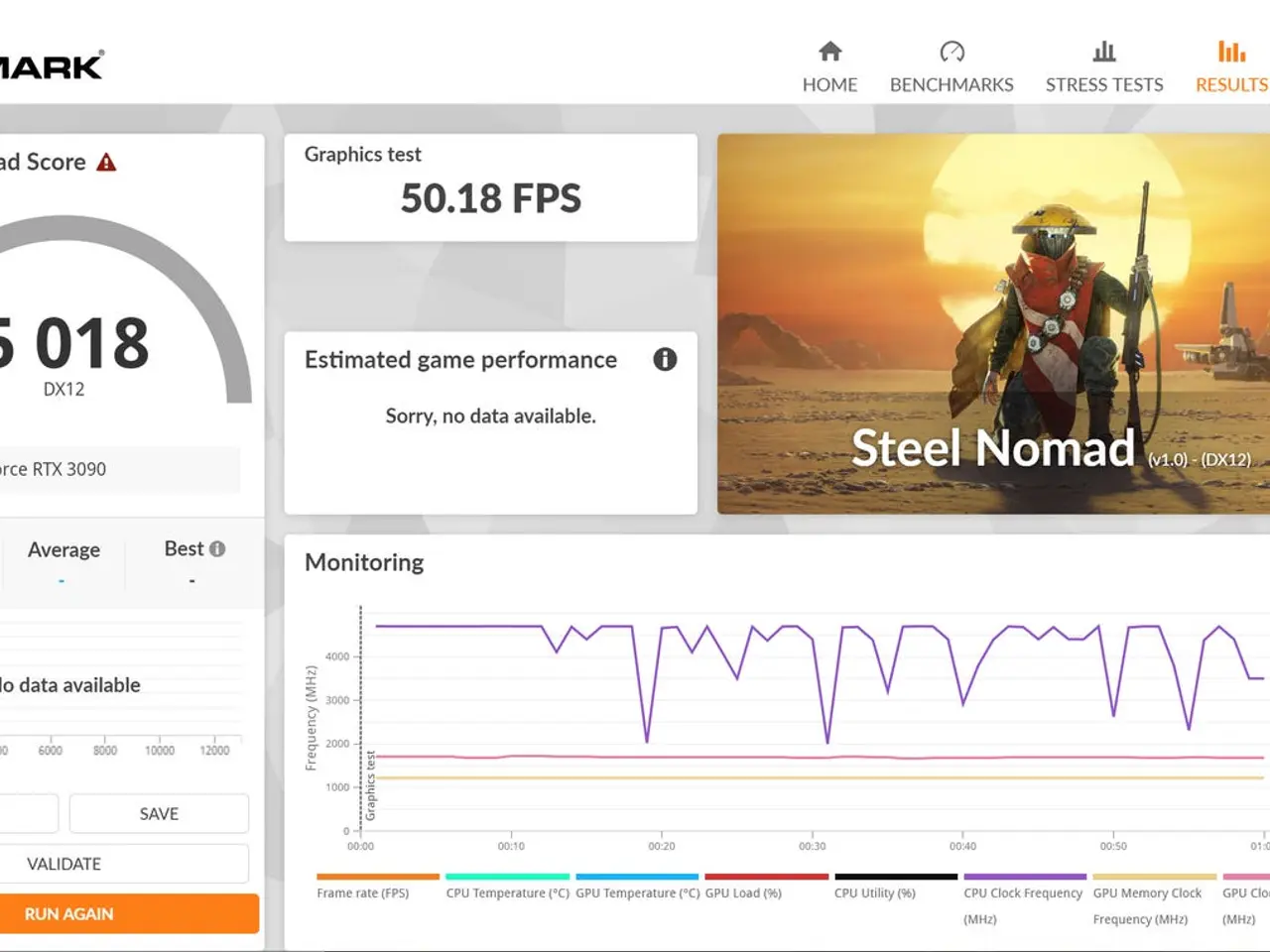Click the 4000 value on frequency axis
The image size is (1270, 952).
point(337,656)
